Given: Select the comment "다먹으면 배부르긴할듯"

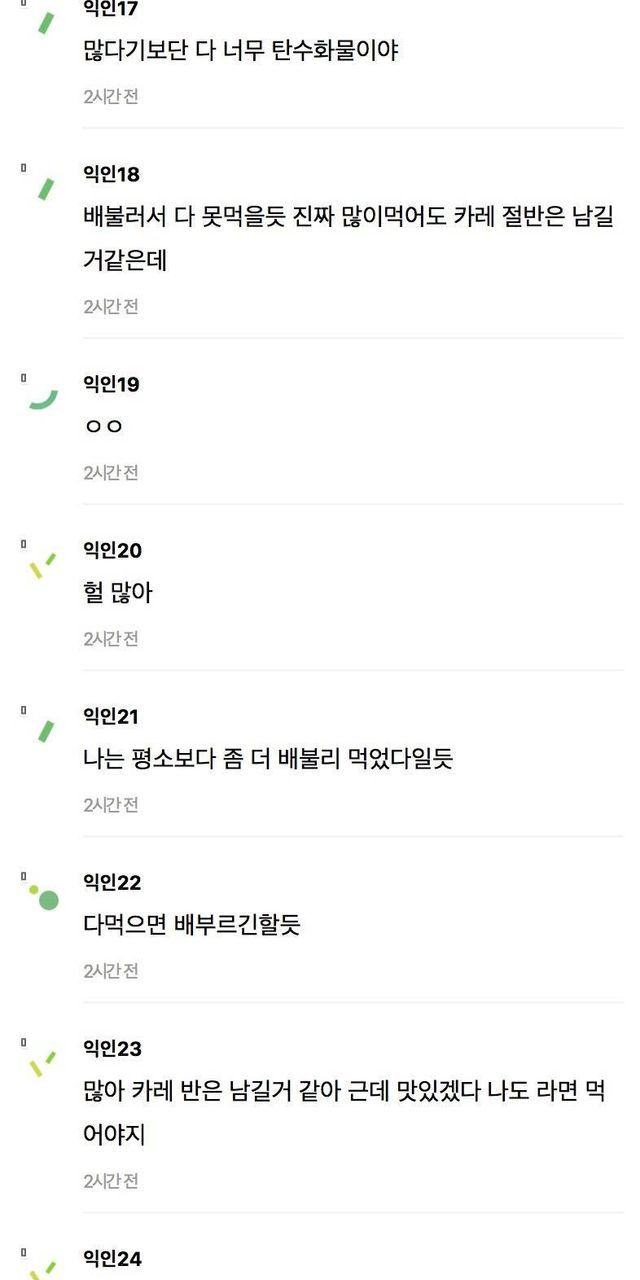Looking at the screenshot, I should click(x=192, y=925).
